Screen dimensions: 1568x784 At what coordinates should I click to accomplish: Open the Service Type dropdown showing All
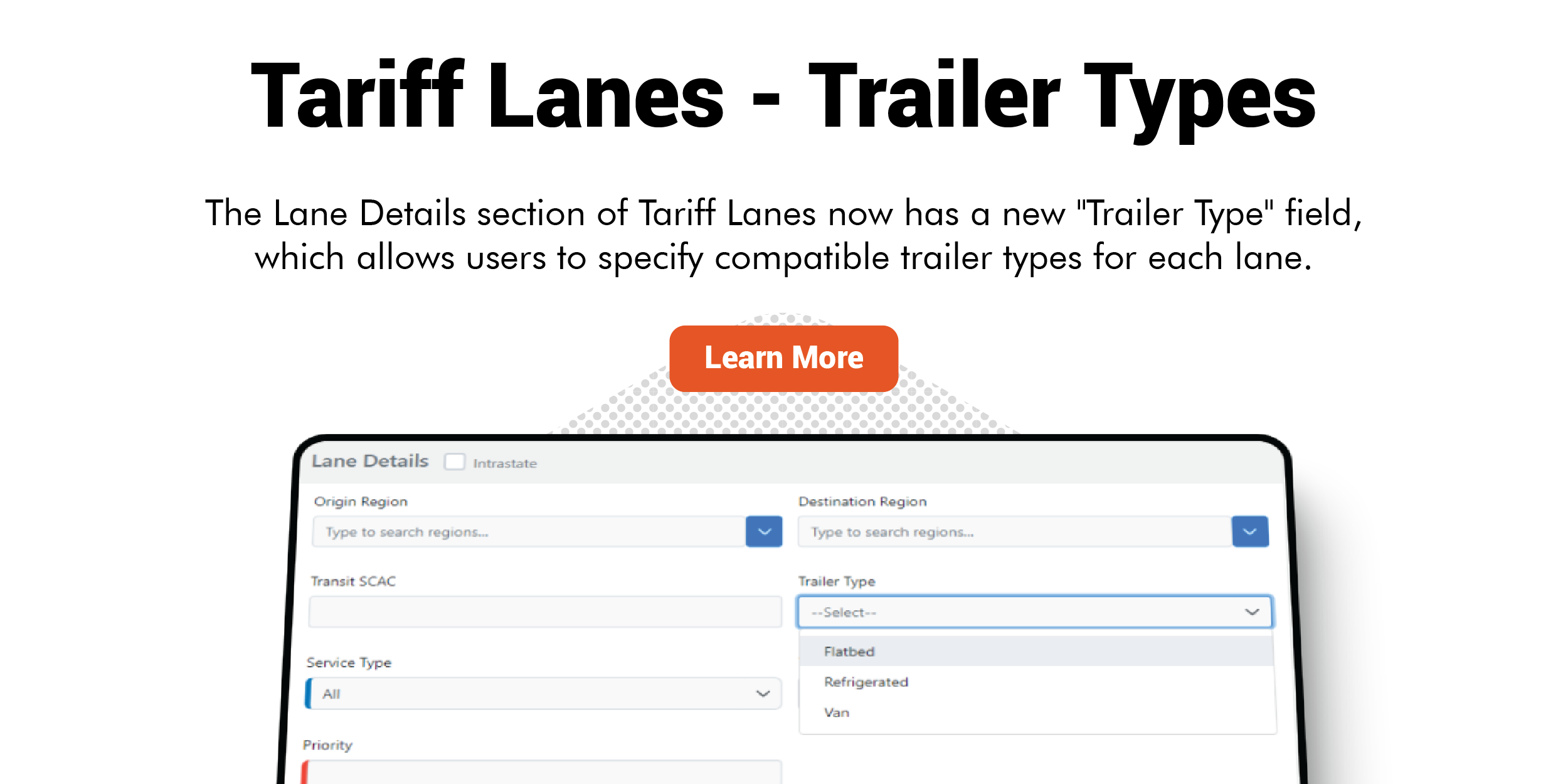point(543,693)
